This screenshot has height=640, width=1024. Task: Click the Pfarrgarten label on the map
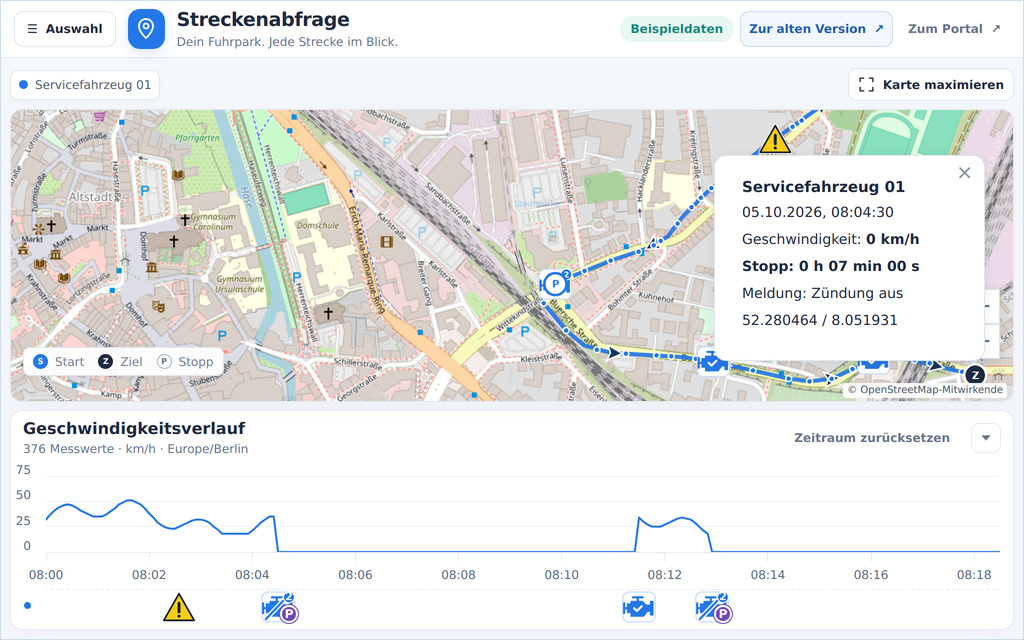tap(198, 138)
